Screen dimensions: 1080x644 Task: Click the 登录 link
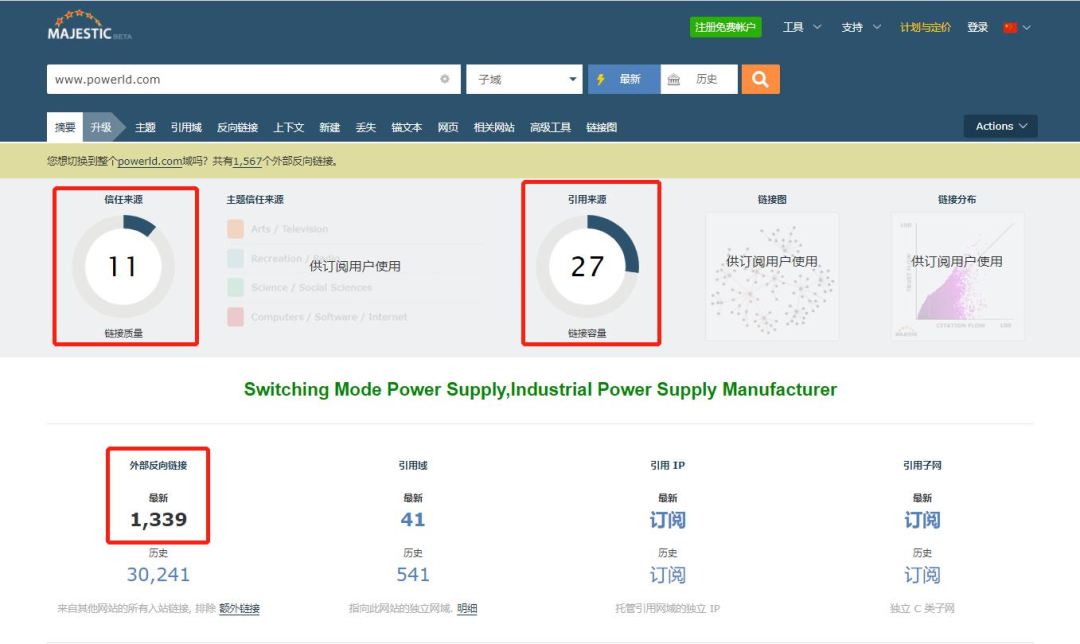click(x=977, y=28)
